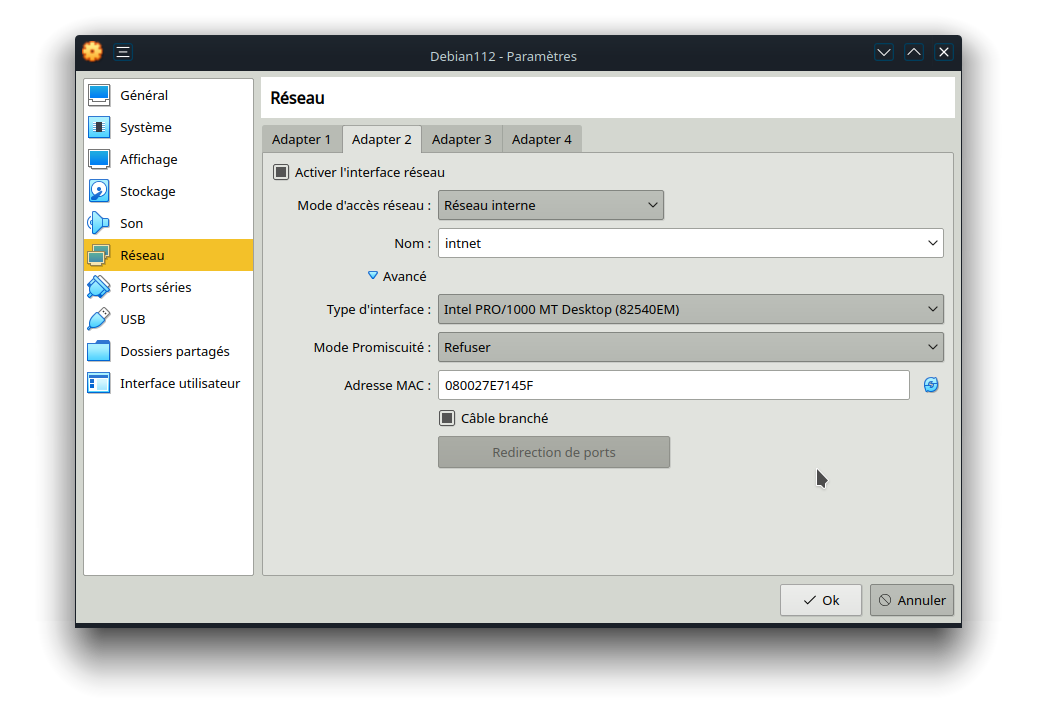Switch to the Adapter 3 tab
This screenshot has width=1037, height=713.
(461, 140)
